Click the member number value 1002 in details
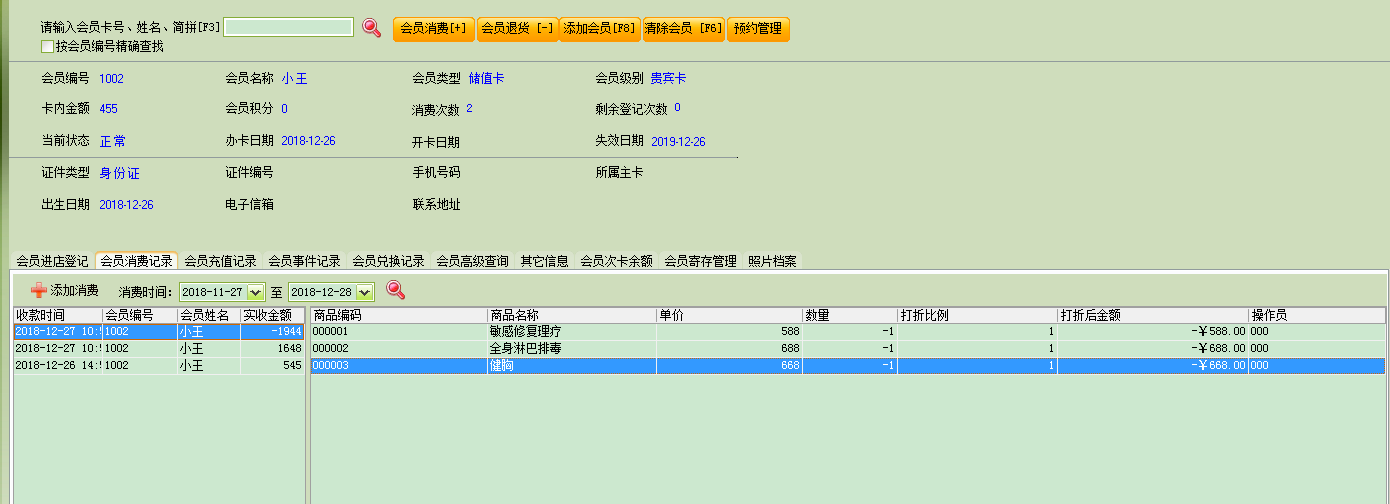This screenshot has width=1390, height=504. 111,78
